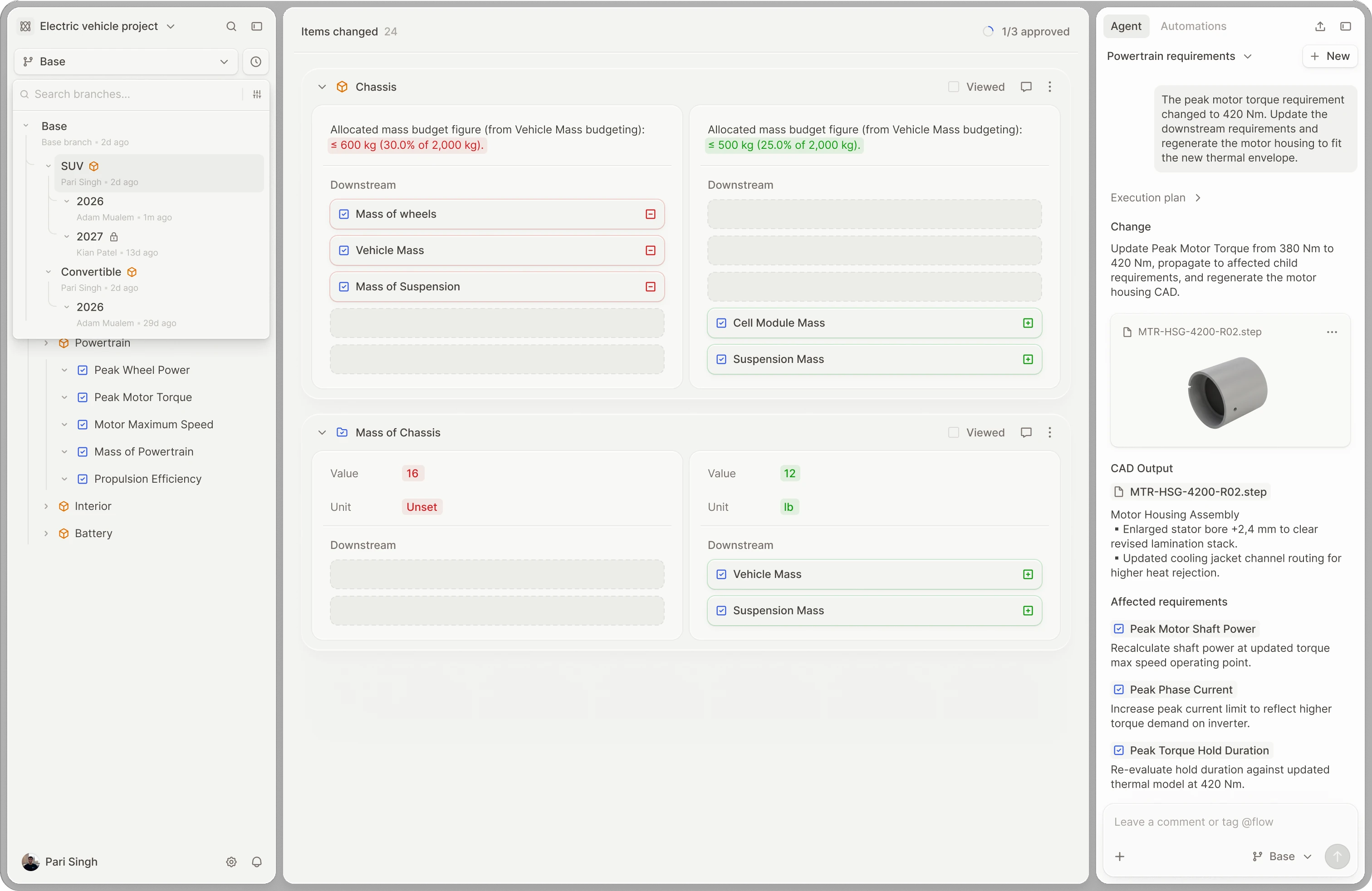Image resolution: width=1372 pixels, height=891 pixels.
Task: Focus the Search branches input
Action: click(128, 94)
